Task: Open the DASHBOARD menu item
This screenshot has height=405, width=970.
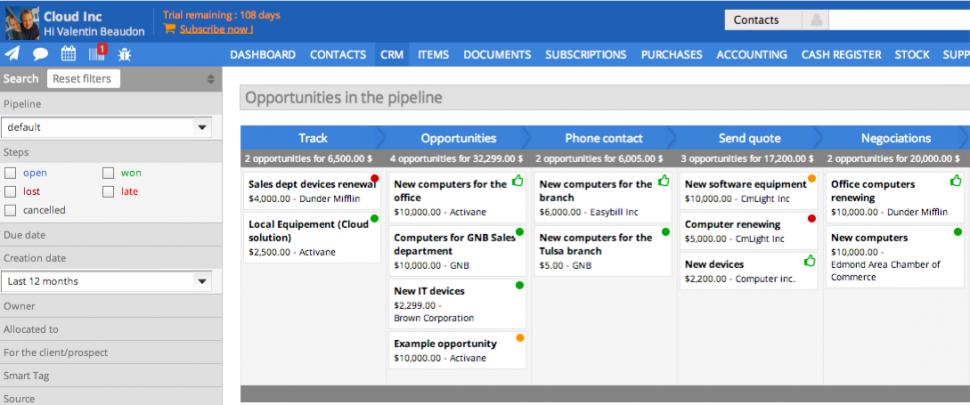Action: [262, 55]
